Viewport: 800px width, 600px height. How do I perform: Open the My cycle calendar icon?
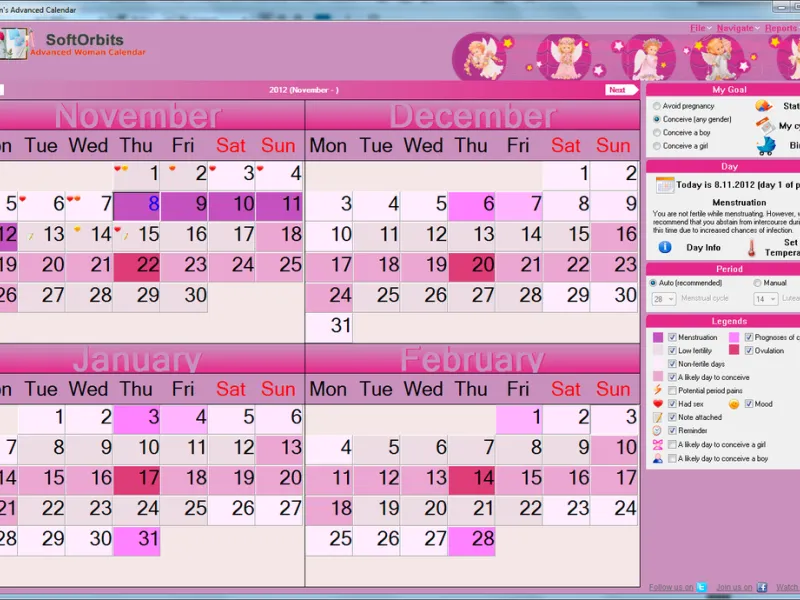coord(765,126)
